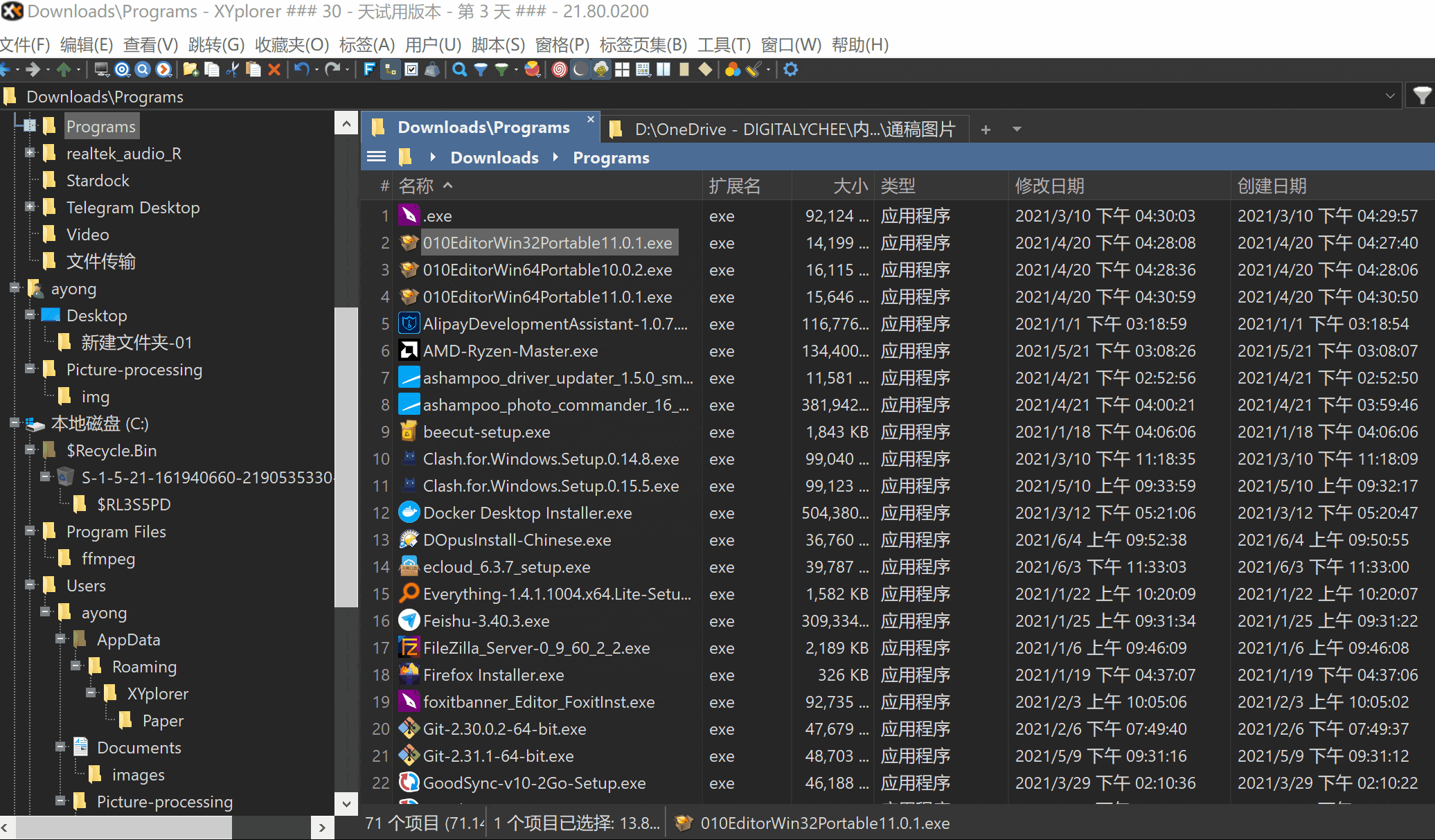Click the Copy toolbar icon
1435x840 pixels.
click(x=212, y=69)
